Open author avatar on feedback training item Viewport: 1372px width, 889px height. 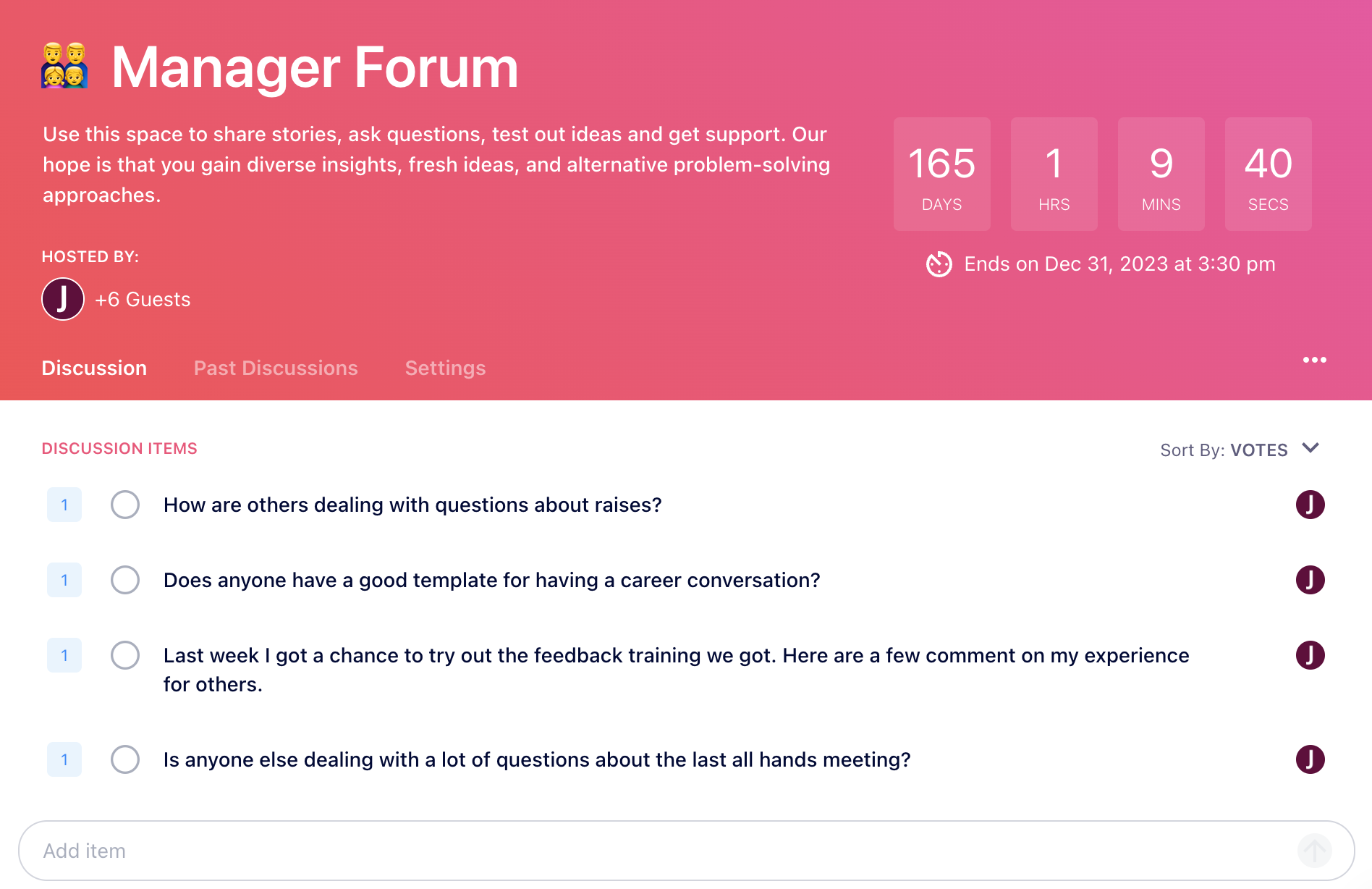pos(1310,655)
